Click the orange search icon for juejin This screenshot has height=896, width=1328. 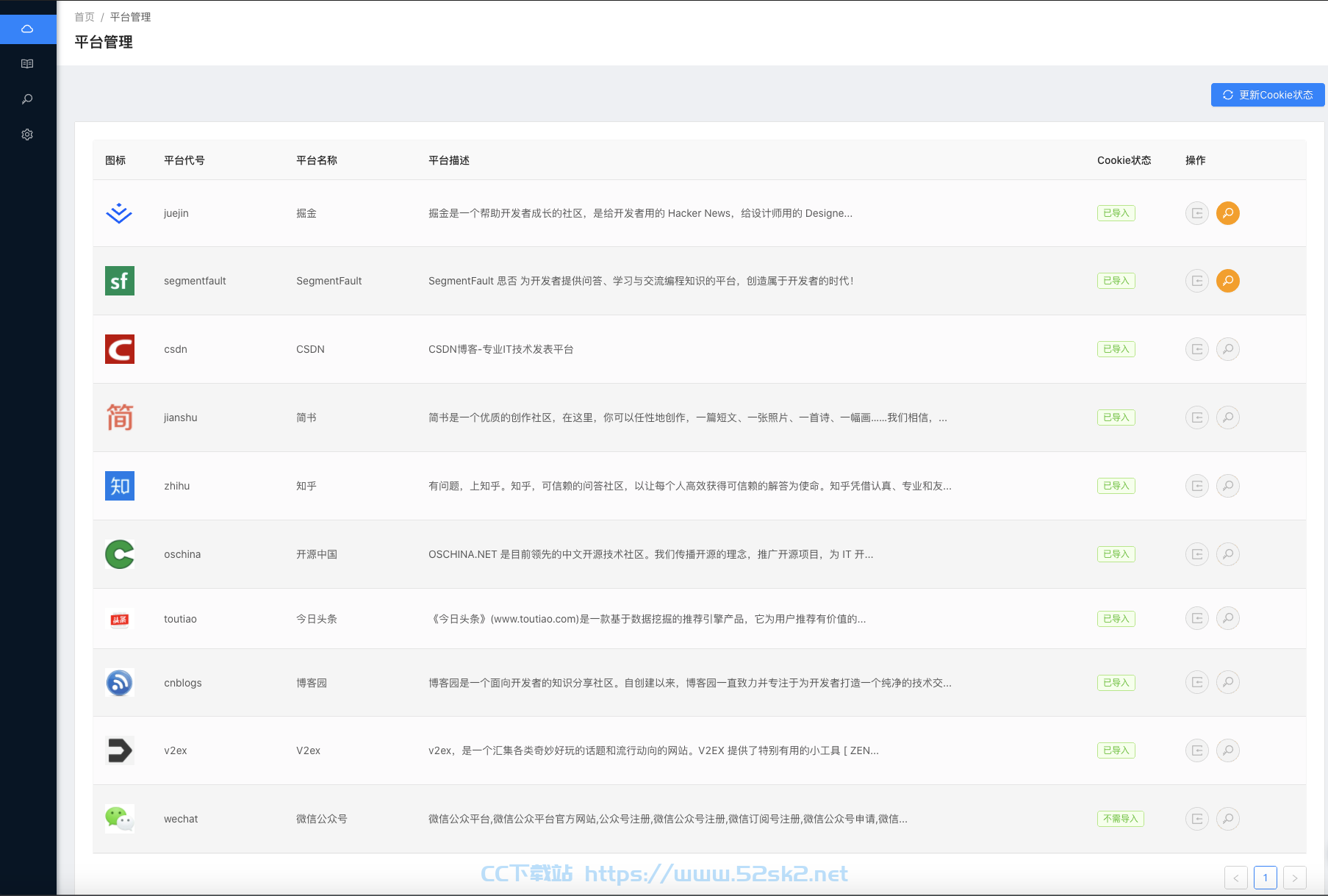click(1228, 213)
